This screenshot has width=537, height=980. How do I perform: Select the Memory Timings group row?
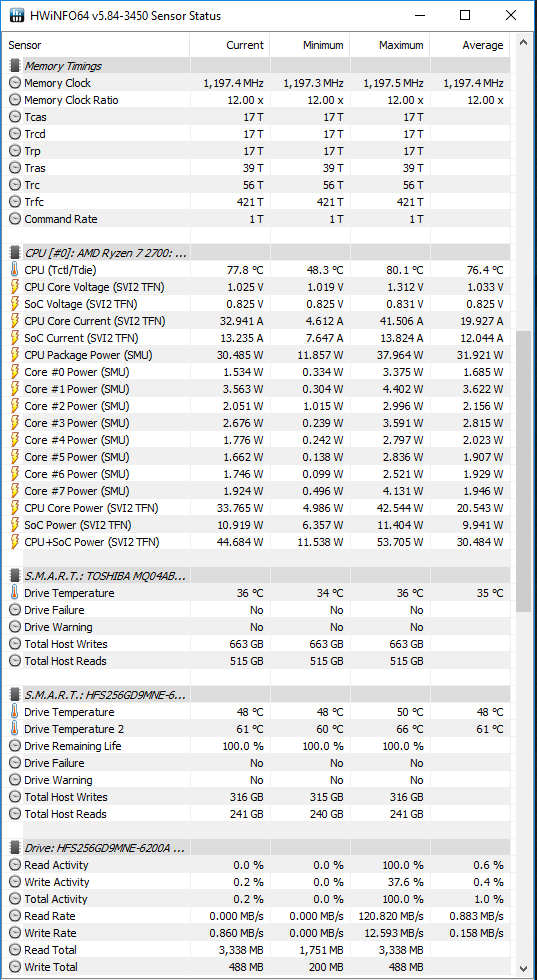(x=257, y=66)
